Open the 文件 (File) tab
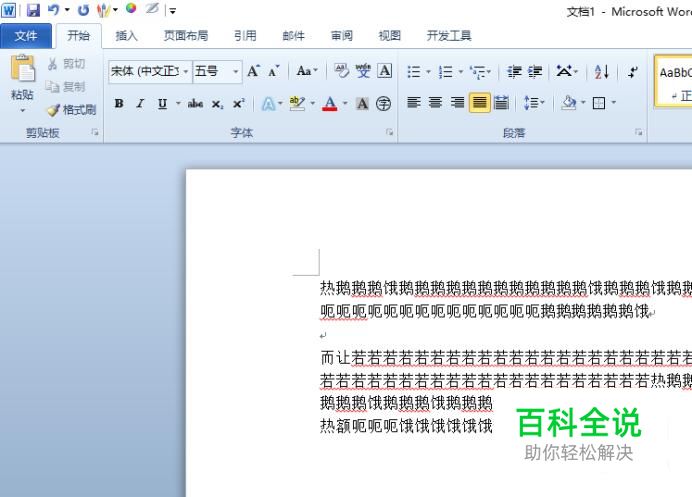The width and height of the screenshot is (692, 497). click(26, 36)
